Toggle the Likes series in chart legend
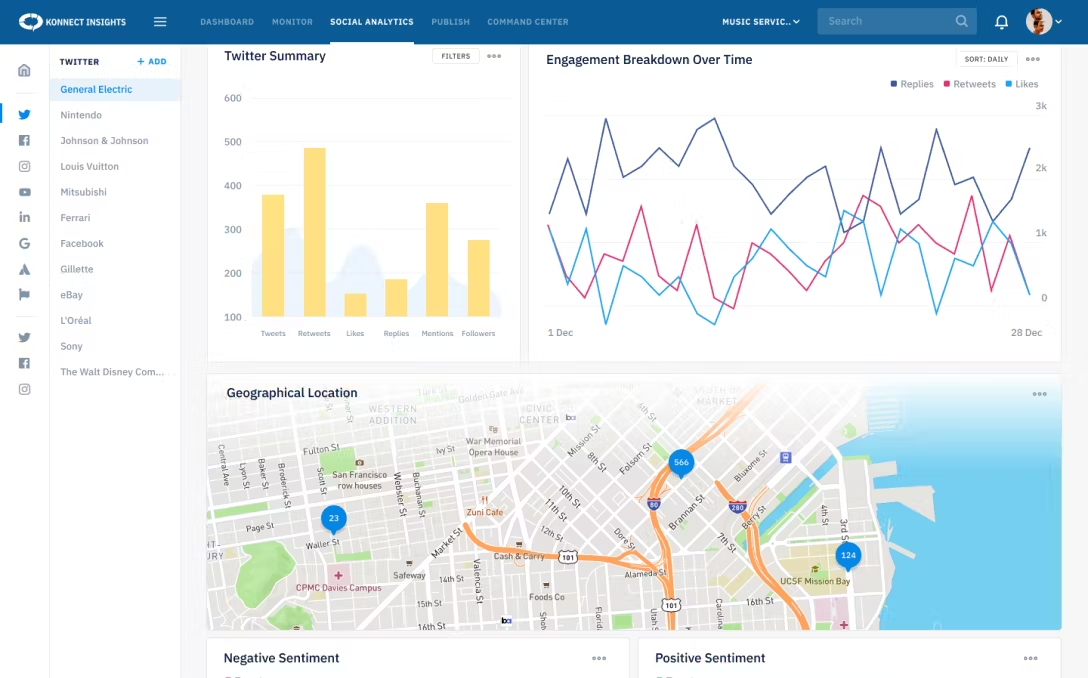The image size is (1088, 678). point(1021,85)
